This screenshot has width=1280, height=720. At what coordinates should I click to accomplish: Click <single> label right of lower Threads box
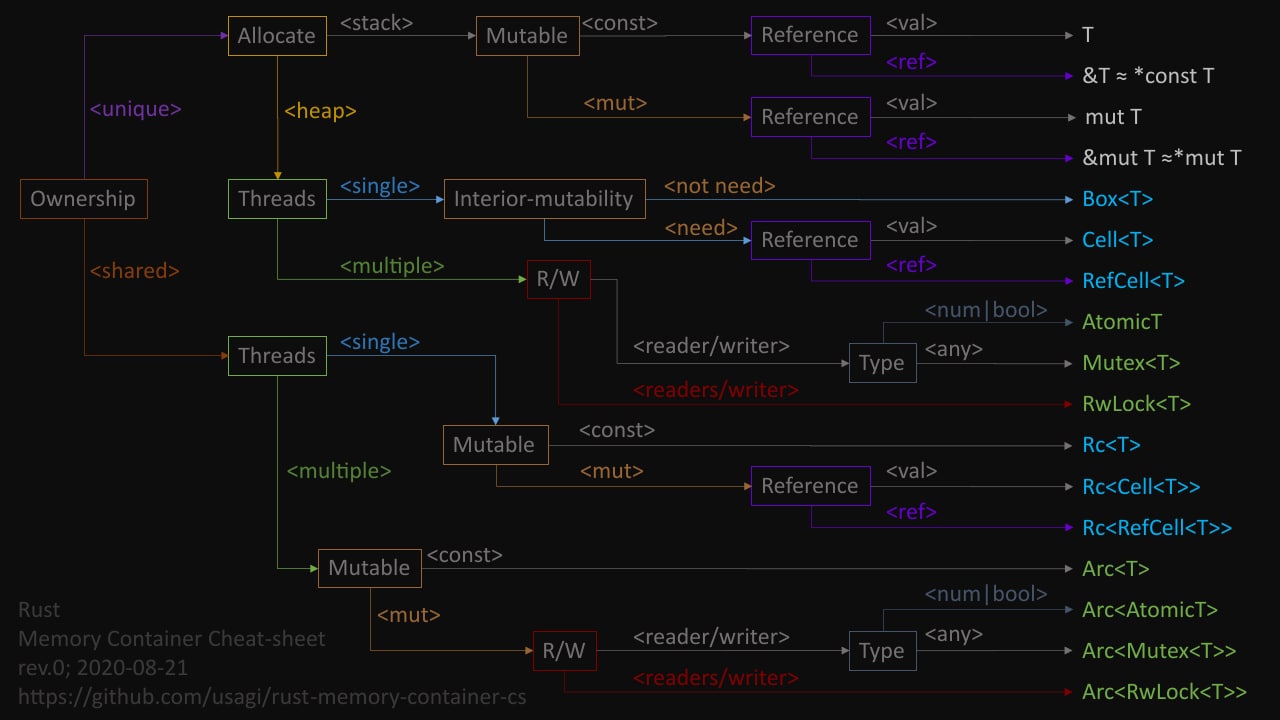click(379, 343)
